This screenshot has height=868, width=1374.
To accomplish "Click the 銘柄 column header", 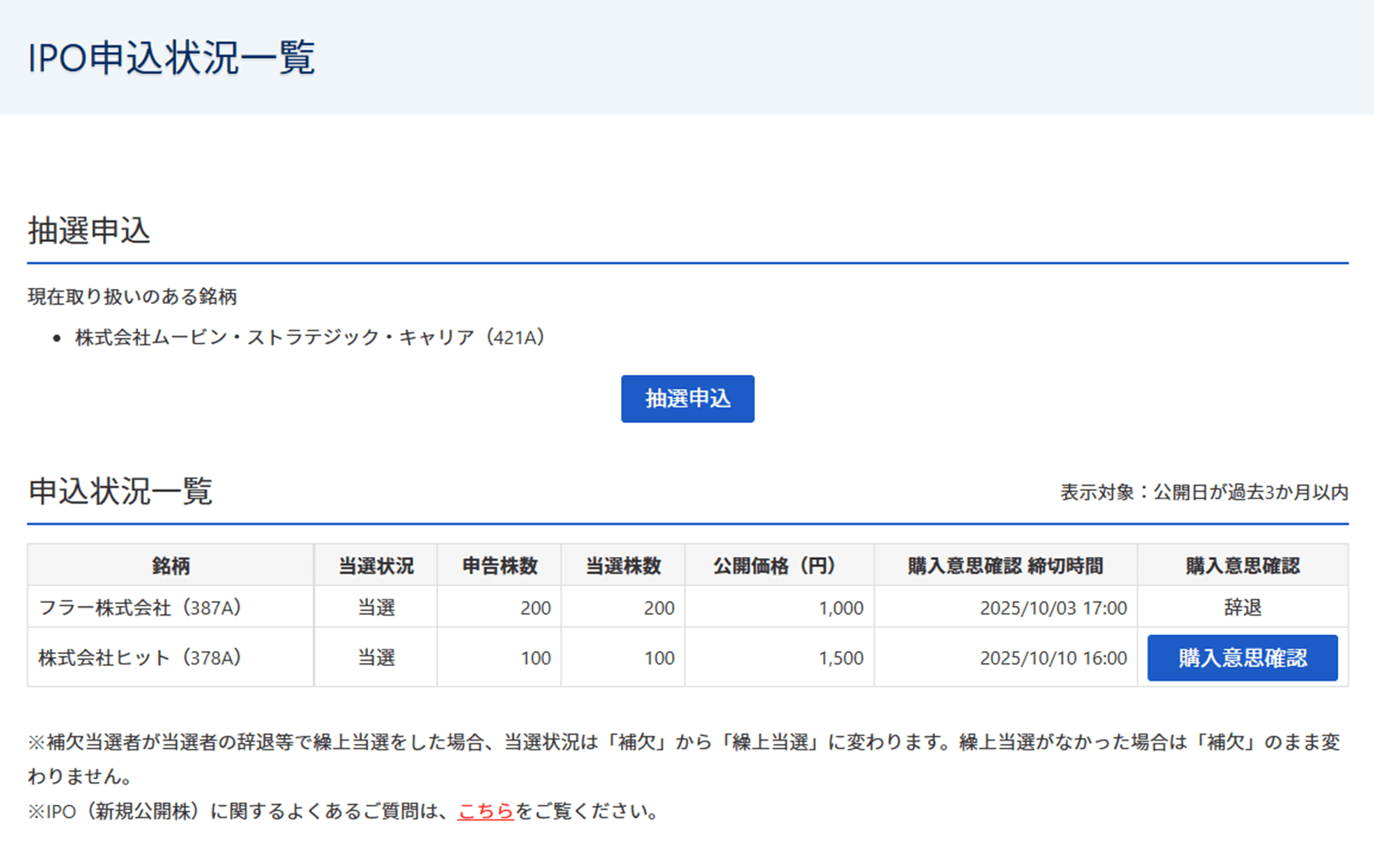I will click(171, 565).
